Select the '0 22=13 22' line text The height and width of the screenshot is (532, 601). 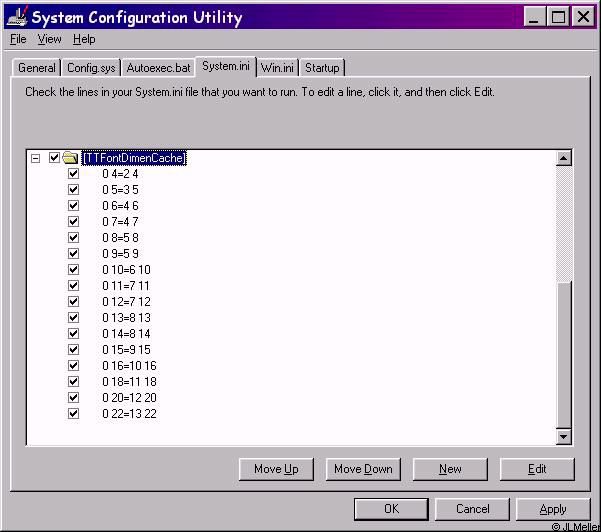pyautogui.click(x=130, y=414)
